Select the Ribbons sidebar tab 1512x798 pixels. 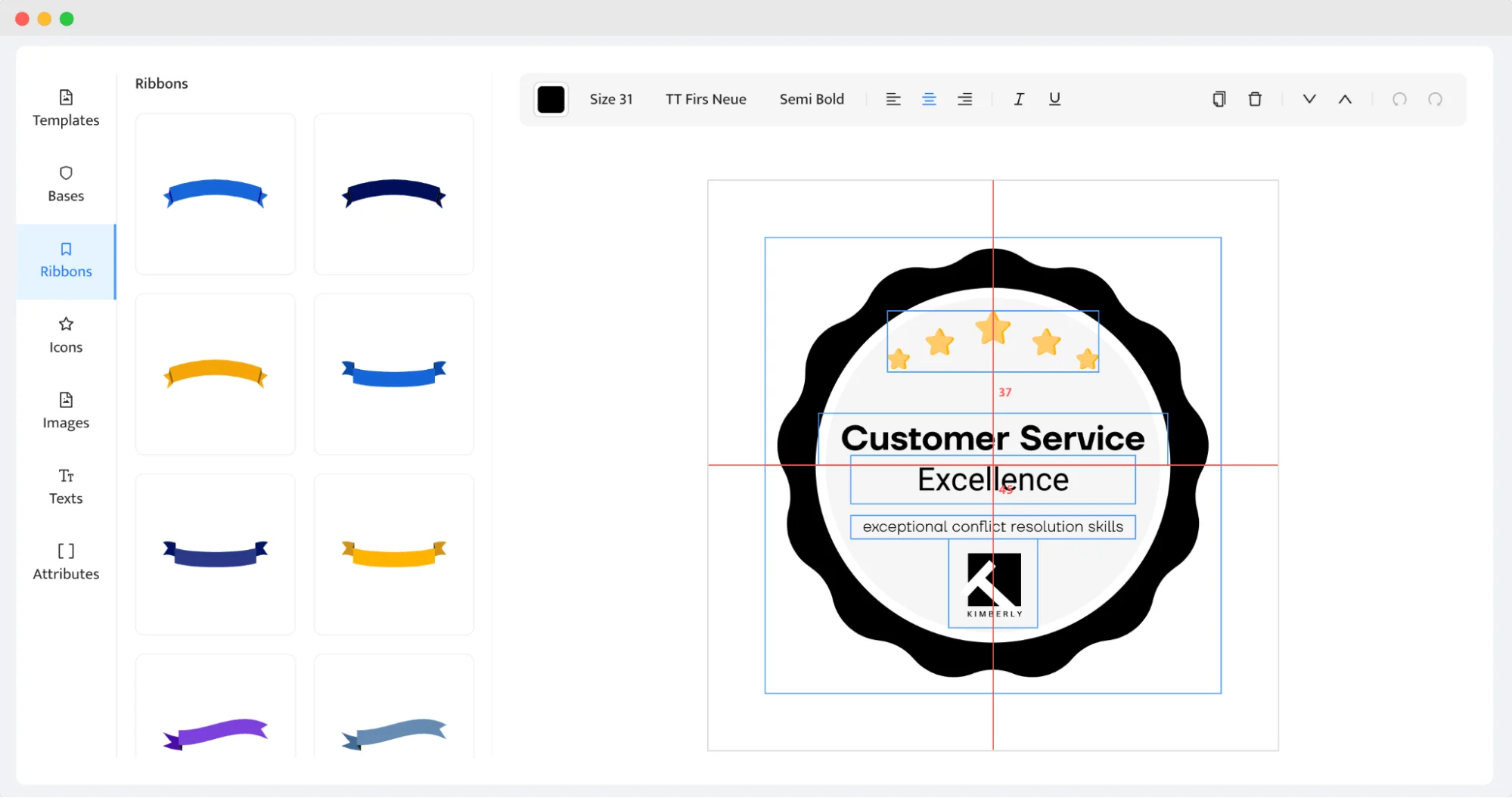66,260
